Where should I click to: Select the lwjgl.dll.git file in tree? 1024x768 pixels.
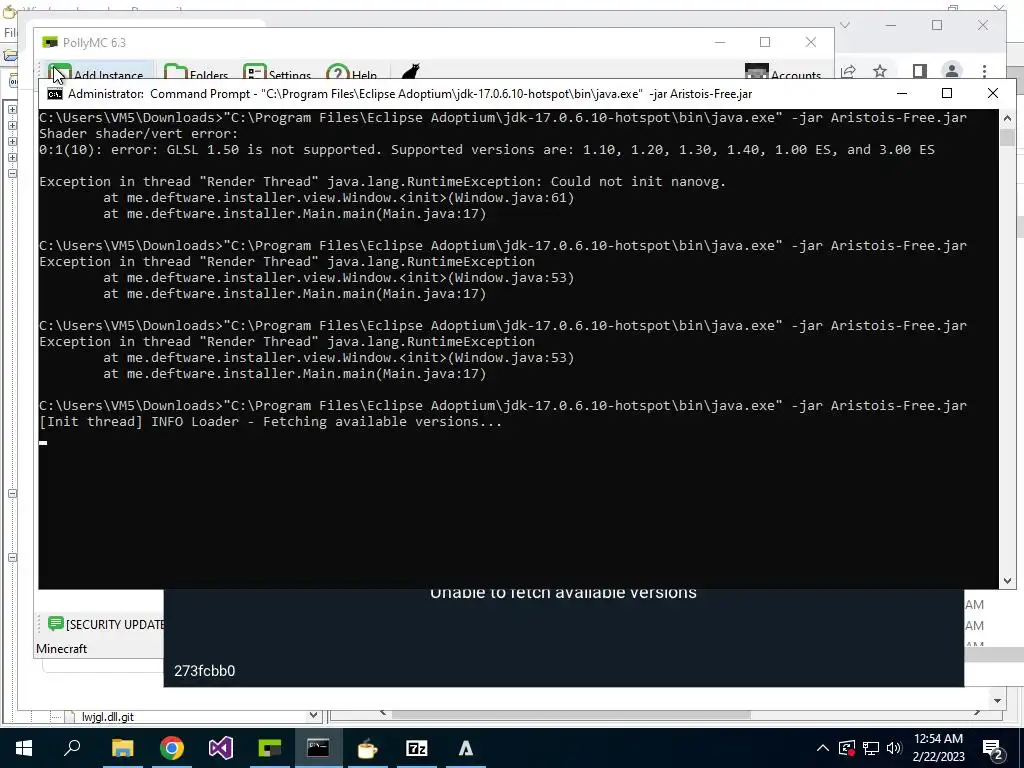(108, 716)
